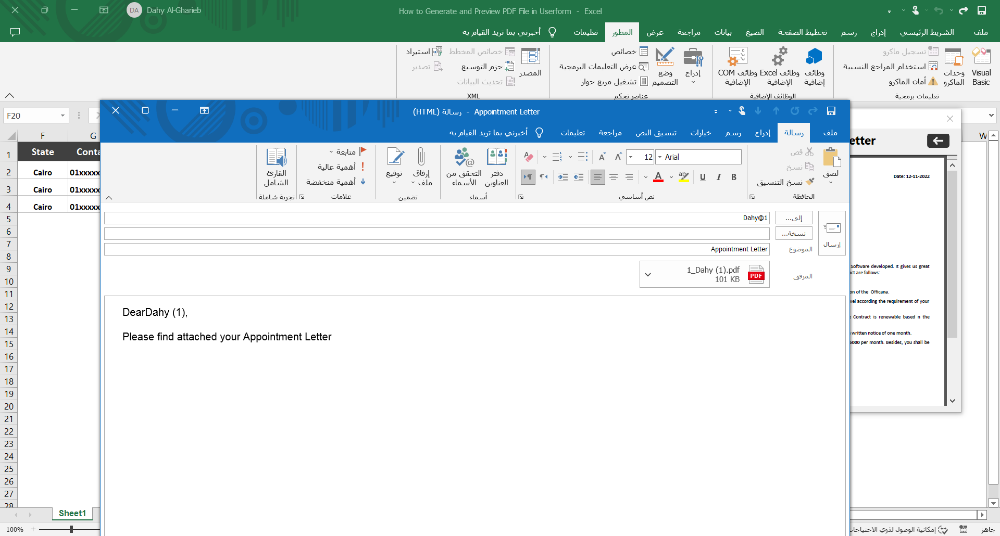The height and width of the screenshot is (536, 1000).
Task: Switch to message Insert tab (إدراج)
Action: (x=763, y=133)
